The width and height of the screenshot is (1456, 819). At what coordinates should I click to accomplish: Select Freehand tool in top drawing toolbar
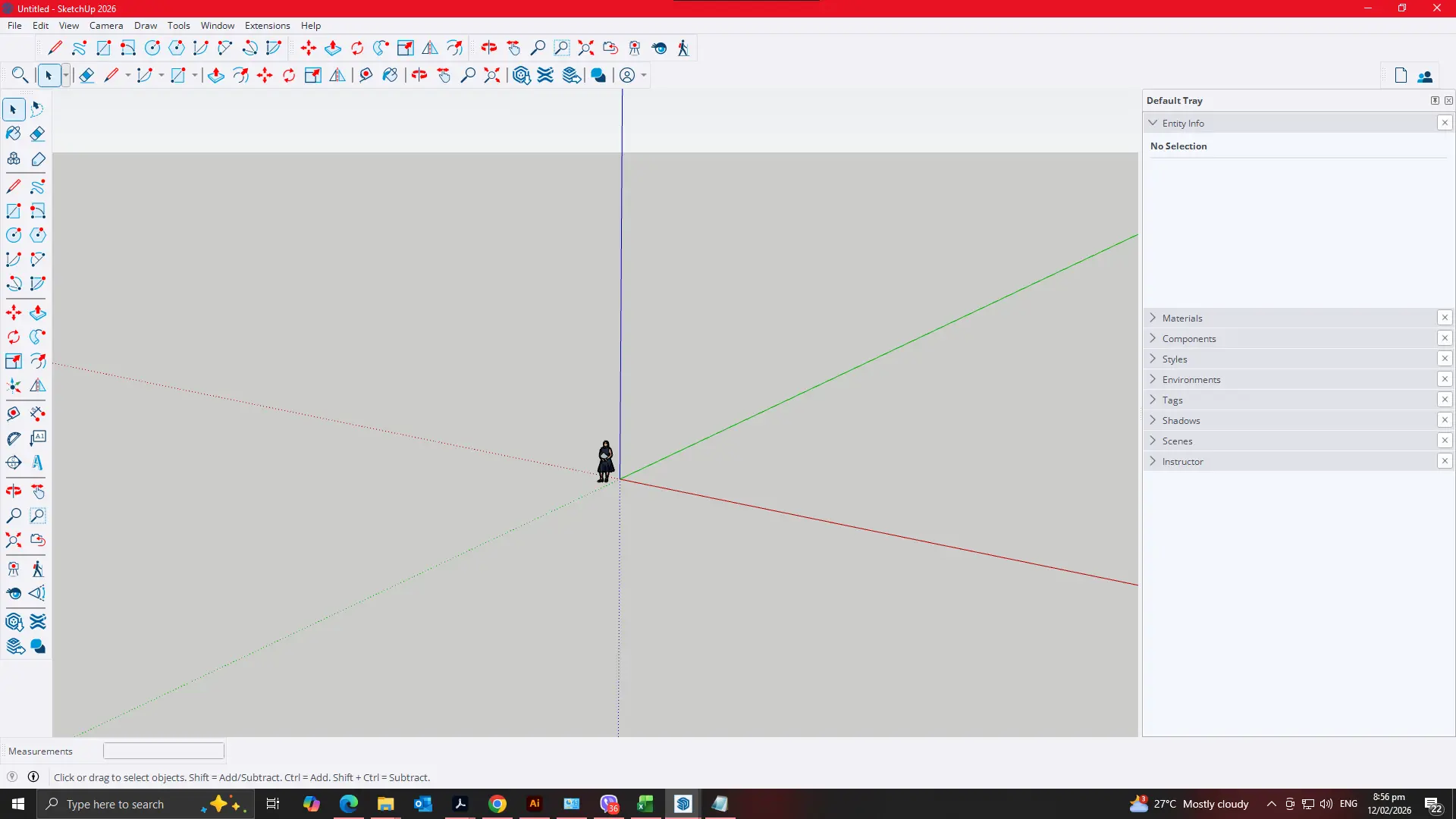pos(80,48)
